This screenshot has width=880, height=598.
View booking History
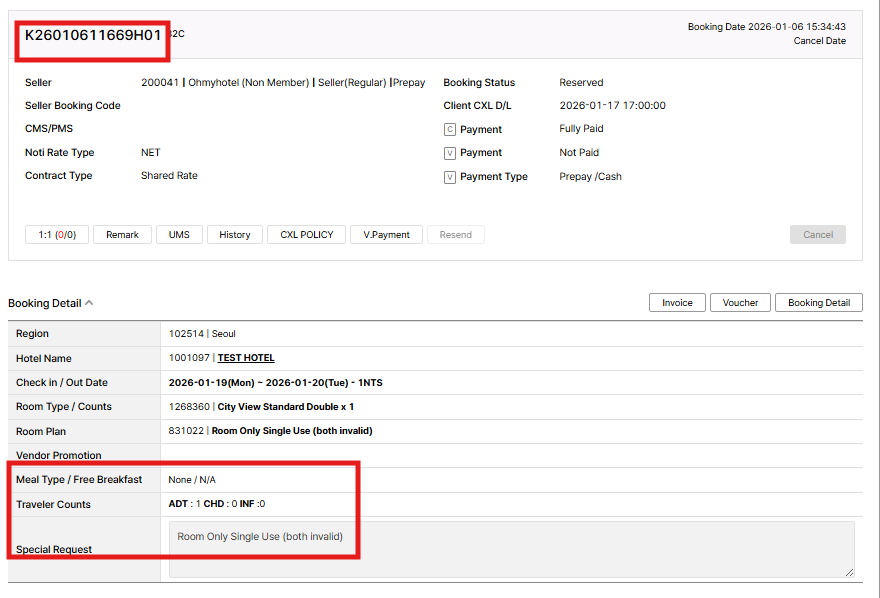click(x=234, y=235)
